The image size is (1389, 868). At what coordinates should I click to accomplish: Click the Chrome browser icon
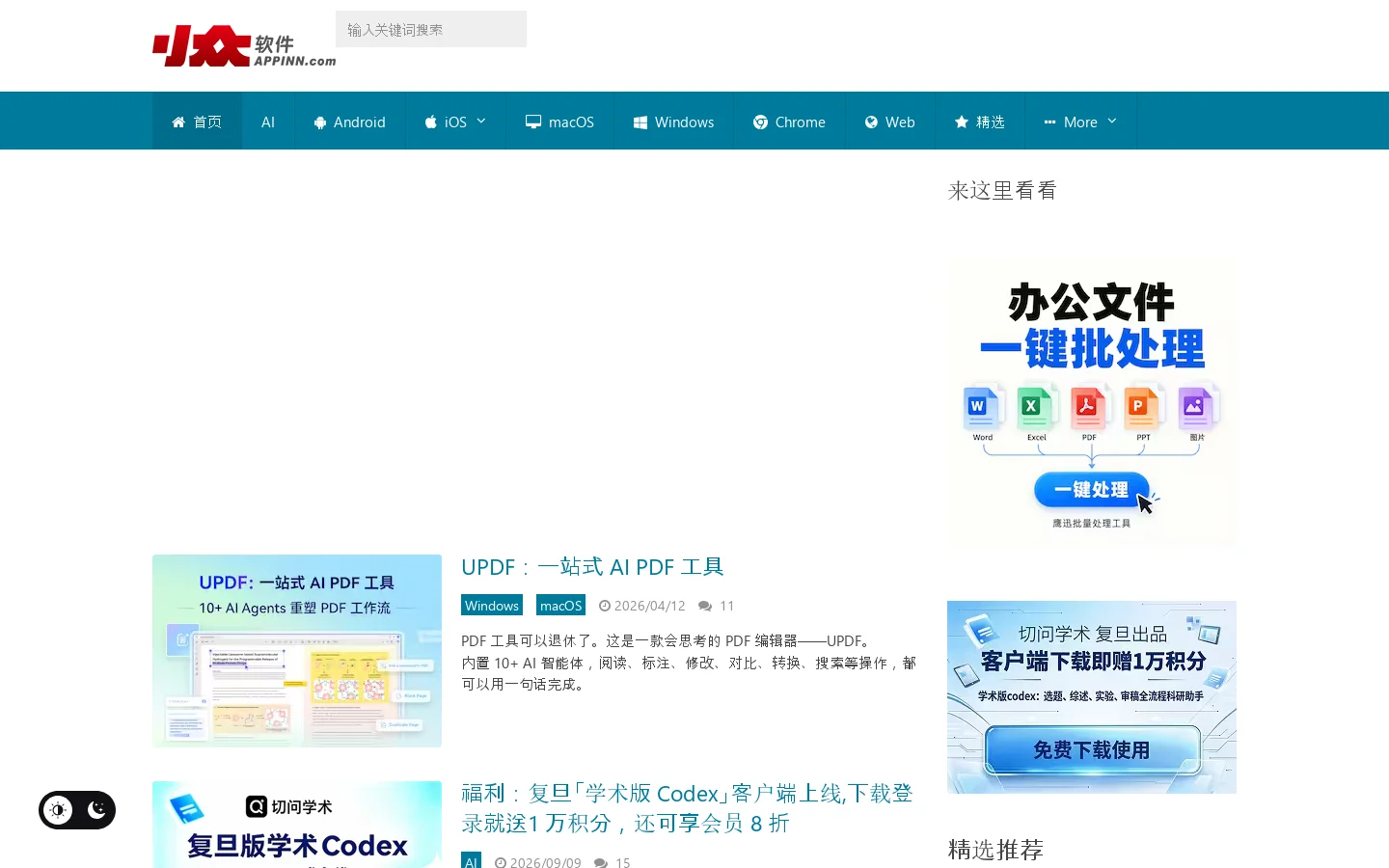tap(760, 122)
